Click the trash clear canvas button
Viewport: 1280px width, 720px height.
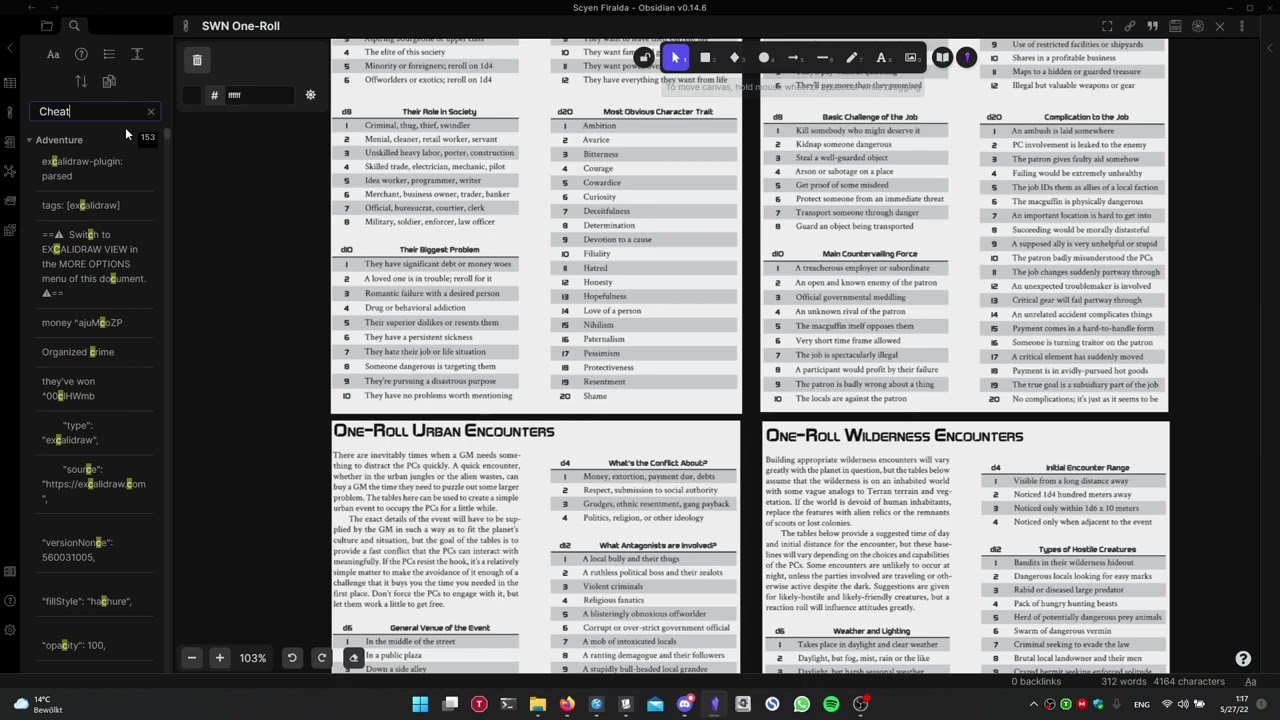click(197, 60)
